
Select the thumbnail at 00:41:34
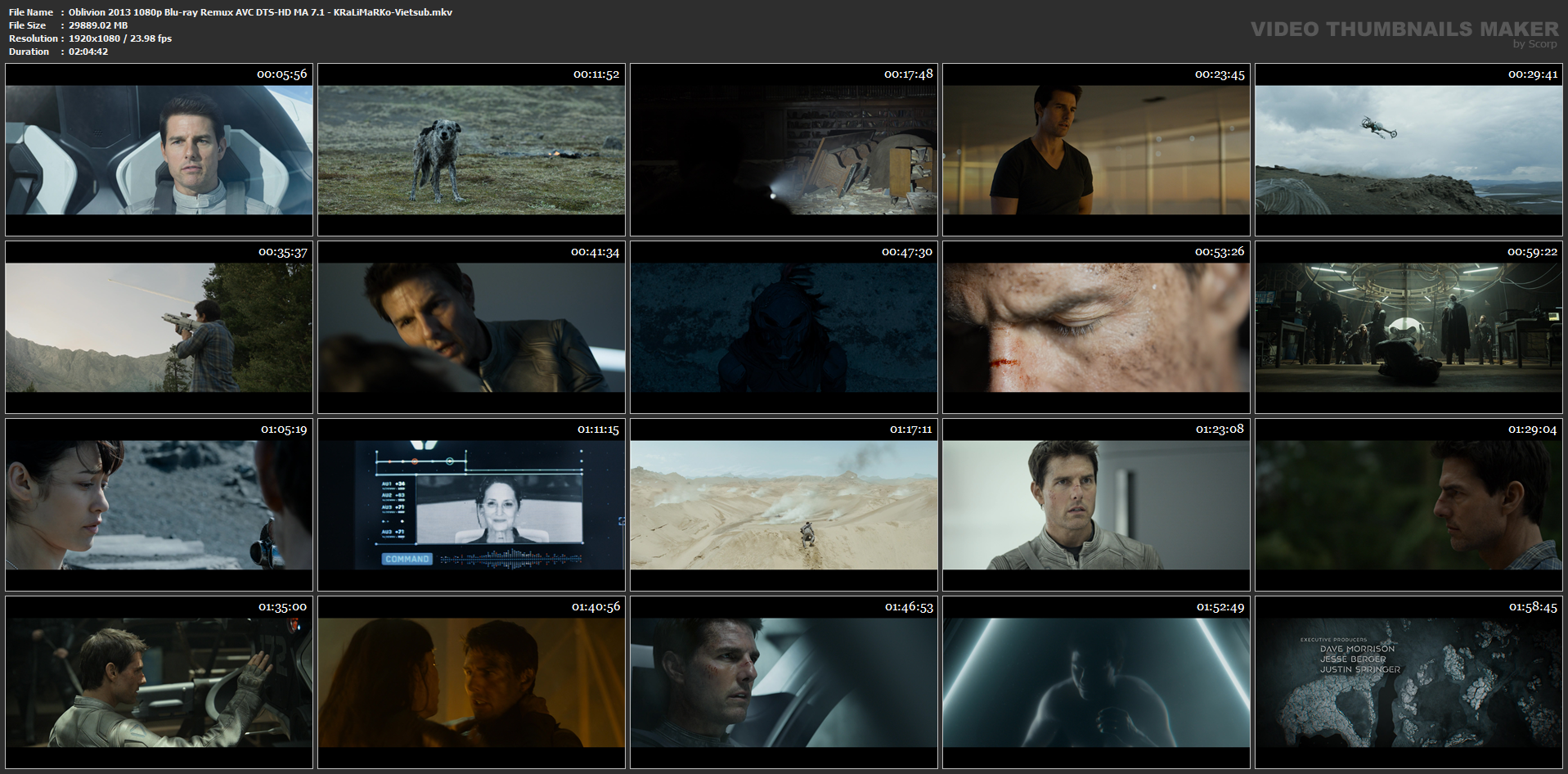click(x=471, y=327)
